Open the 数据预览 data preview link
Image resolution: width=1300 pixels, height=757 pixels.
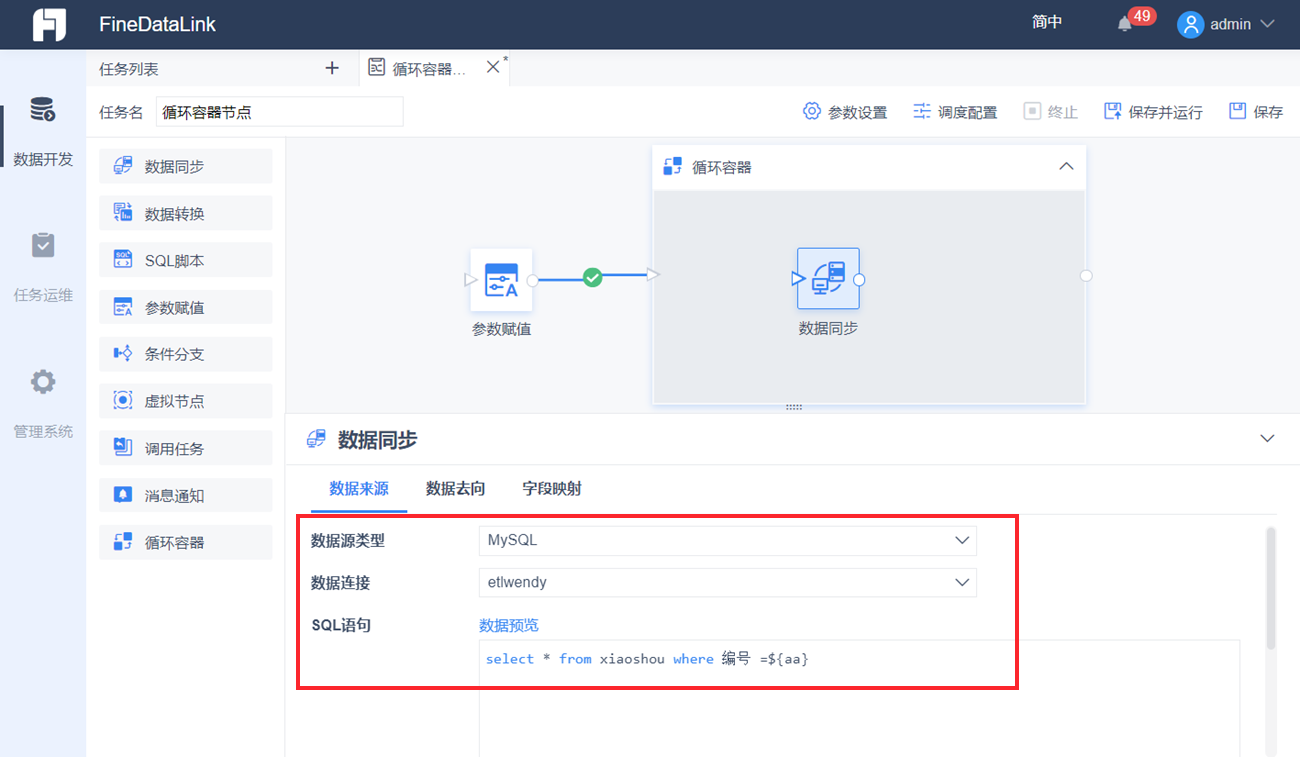[509, 625]
